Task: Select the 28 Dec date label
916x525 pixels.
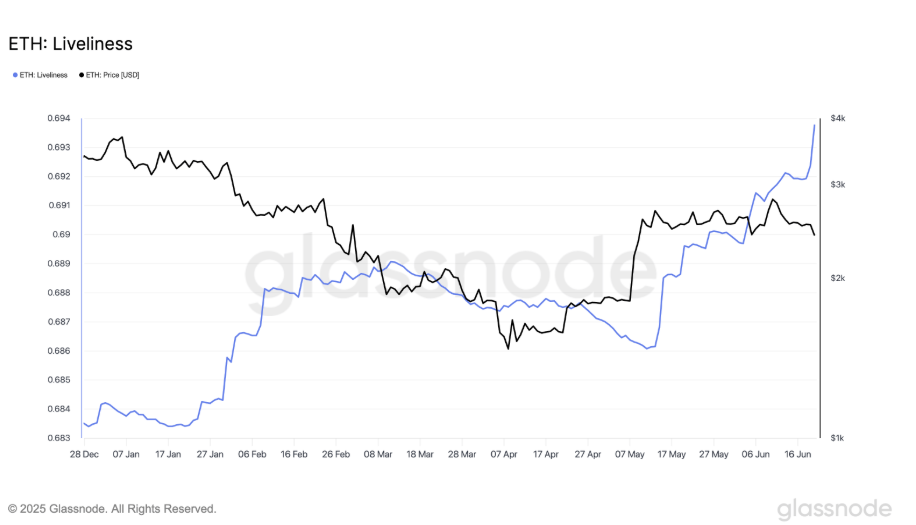Action: 84,453
